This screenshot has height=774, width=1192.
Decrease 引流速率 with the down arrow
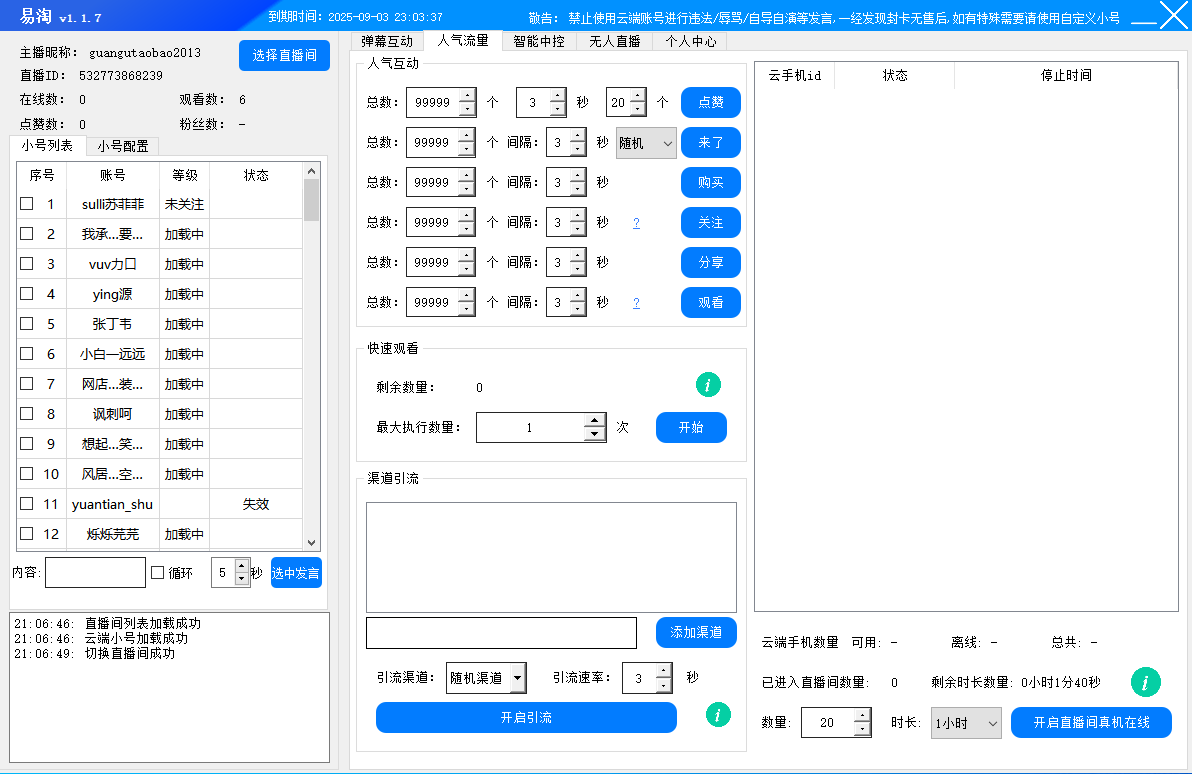coord(664,685)
